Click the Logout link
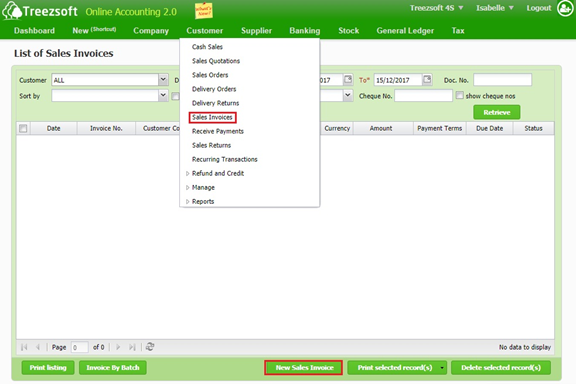The image size is (576, 384). point(539,8)
